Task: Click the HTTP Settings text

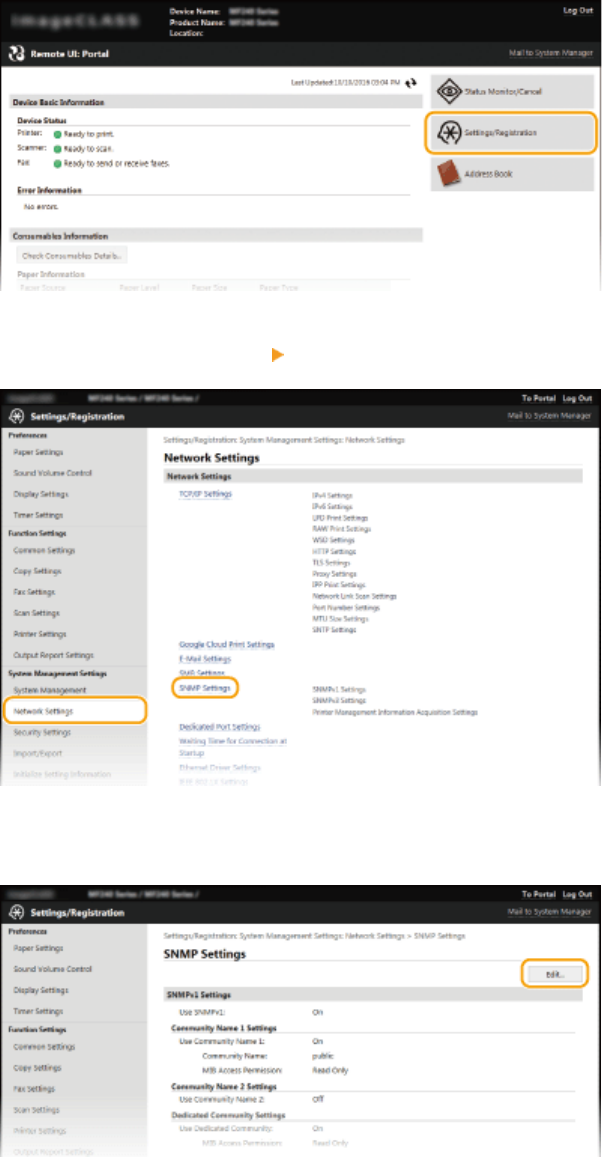Action: (x=334, y=551)
